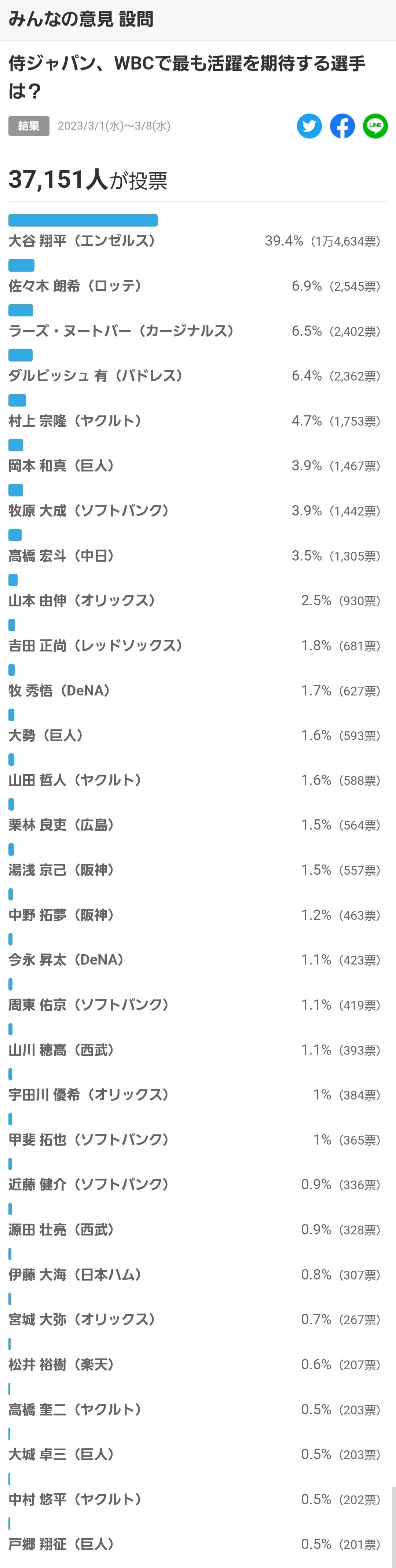Image resolution: width=396 pixels, height=1568 pixels.
Task: Select the ラーズ・ヌートバー entry
Action: click(x=121, y=331)
